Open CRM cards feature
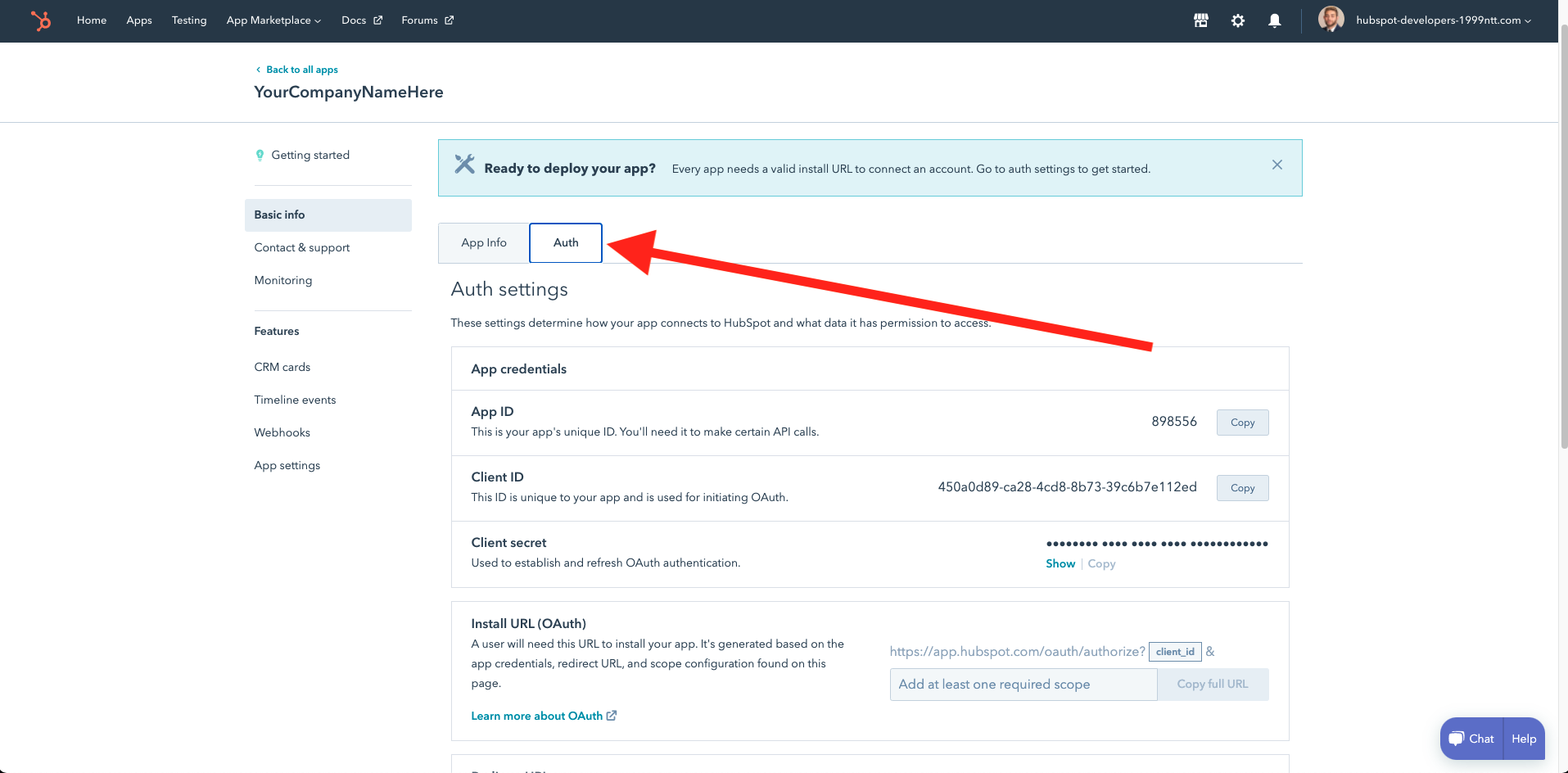The image size is (1568, 773). (282, 367)
